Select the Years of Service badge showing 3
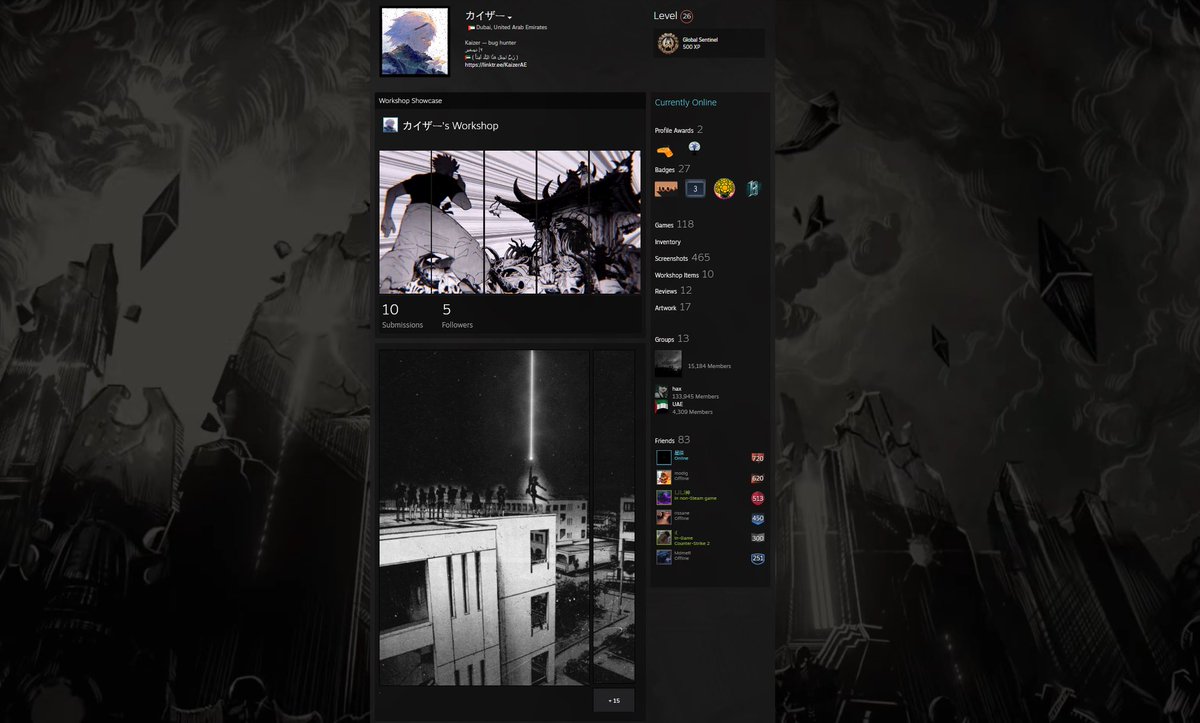Viewport: 1200px width, 723px height. click(695, 188)
